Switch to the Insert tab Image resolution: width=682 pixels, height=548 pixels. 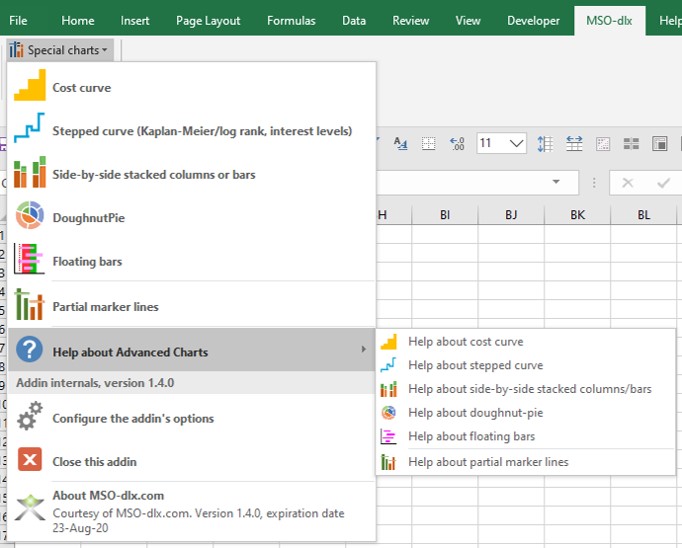(135, 20)
